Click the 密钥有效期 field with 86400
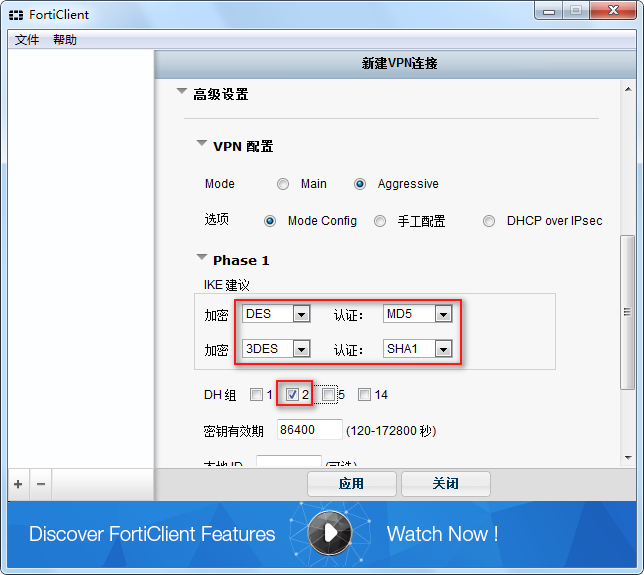644x575 pixels. [x=310, y=430]
